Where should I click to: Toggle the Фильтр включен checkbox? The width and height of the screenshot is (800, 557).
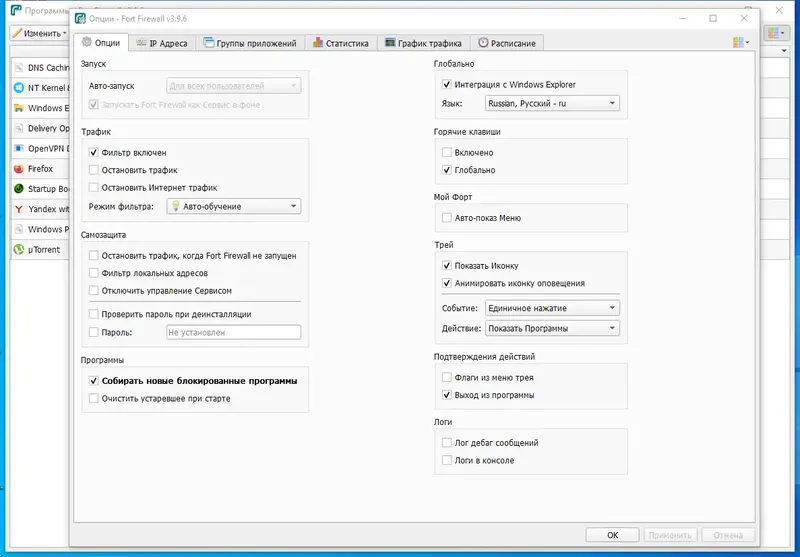click(x=93, y=153)
